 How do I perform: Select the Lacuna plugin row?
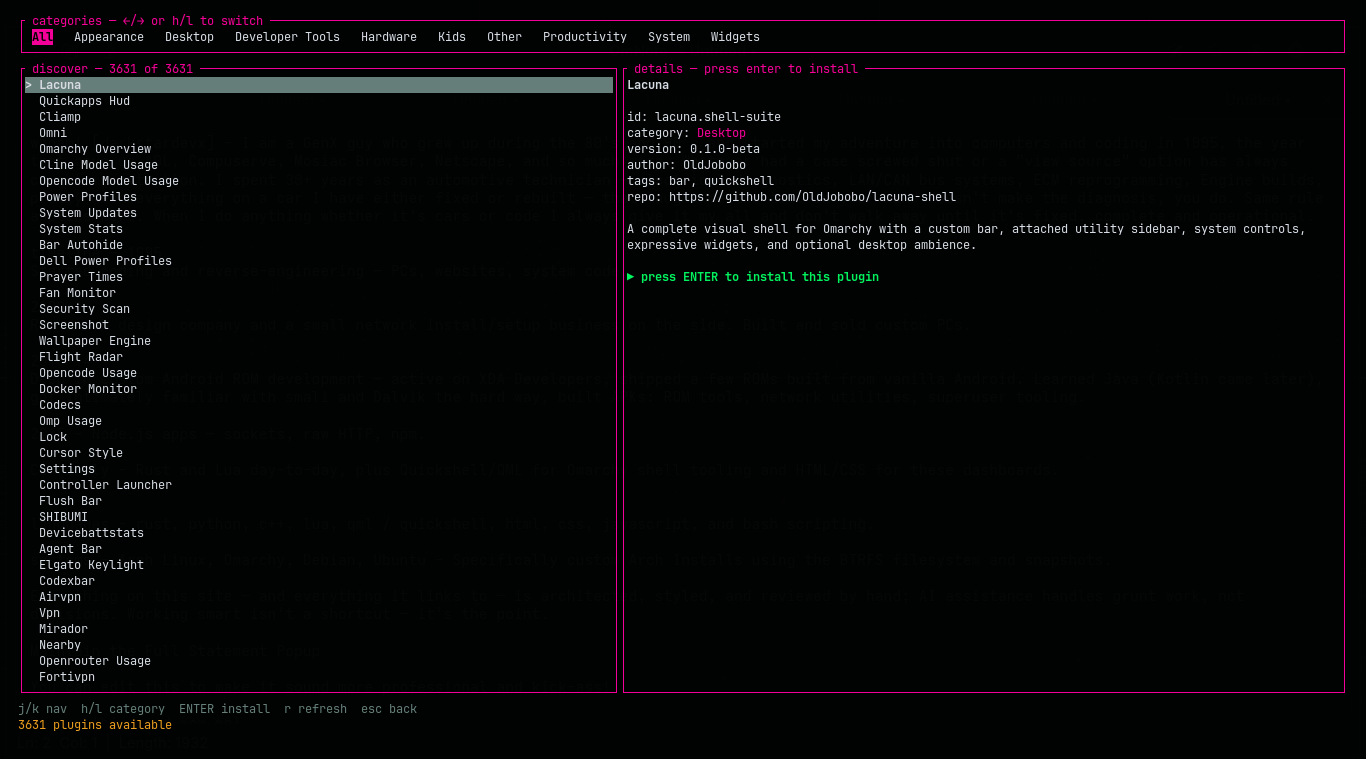[x=319, y=85]
